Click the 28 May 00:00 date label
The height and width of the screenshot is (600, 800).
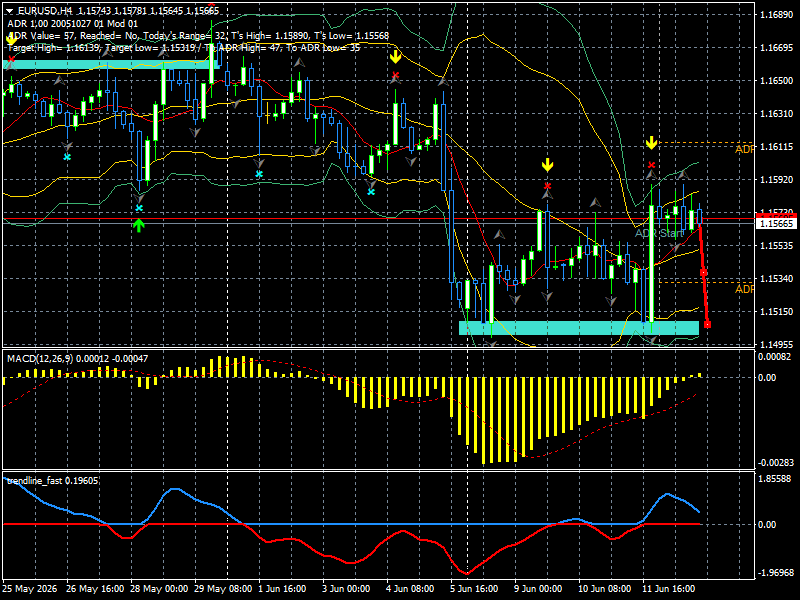point(159,589)
